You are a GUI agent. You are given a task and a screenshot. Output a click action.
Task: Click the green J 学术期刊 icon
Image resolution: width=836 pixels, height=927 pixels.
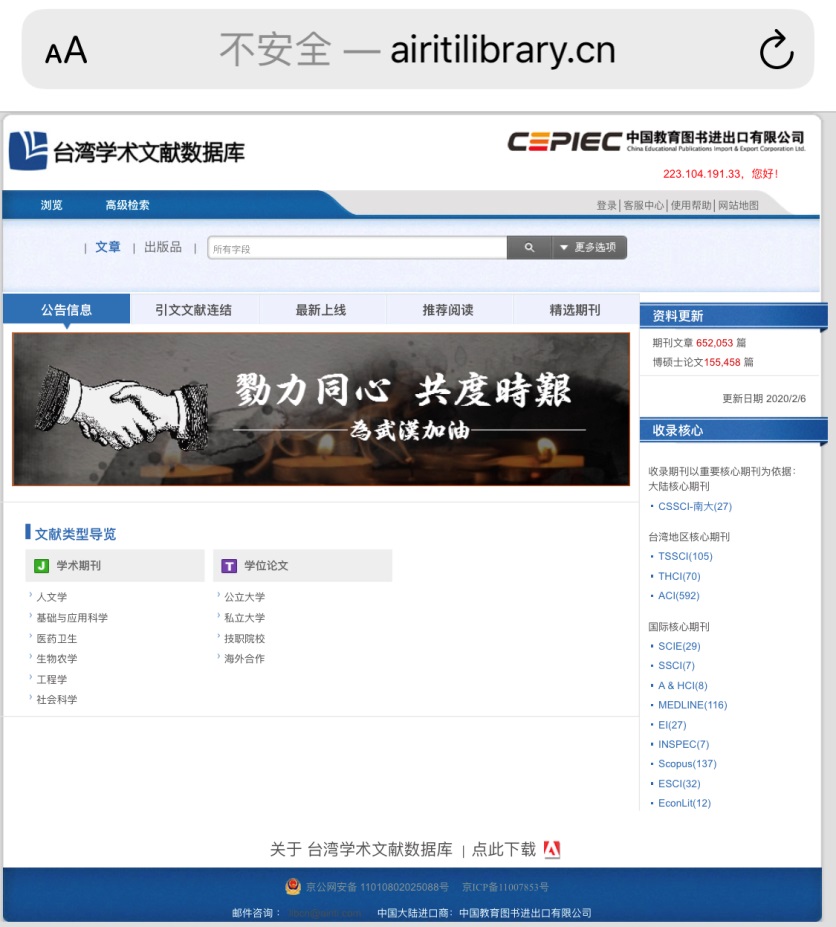pos(41,566)
